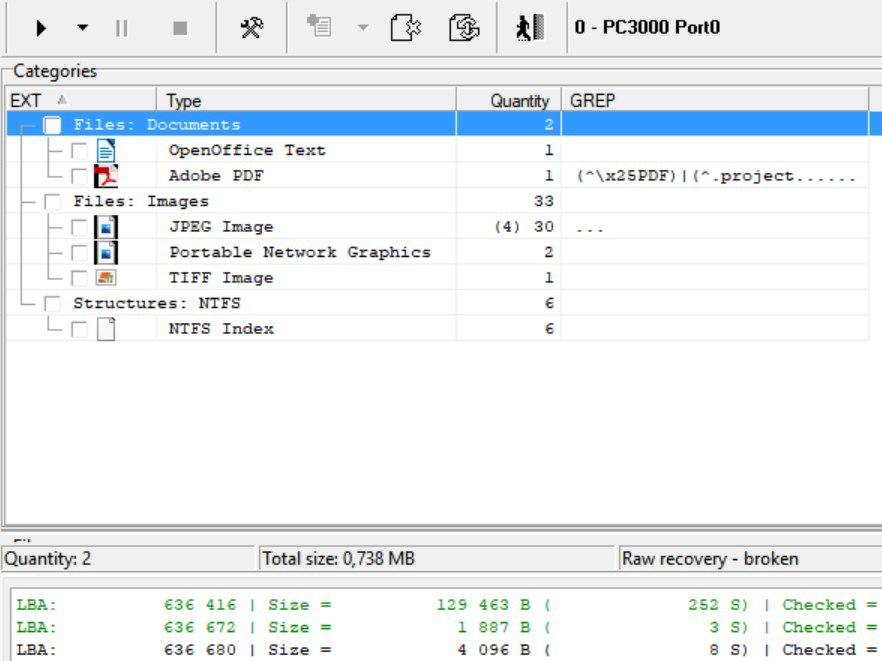Click the page-with-gear toolbar icon

click(404, 28)
